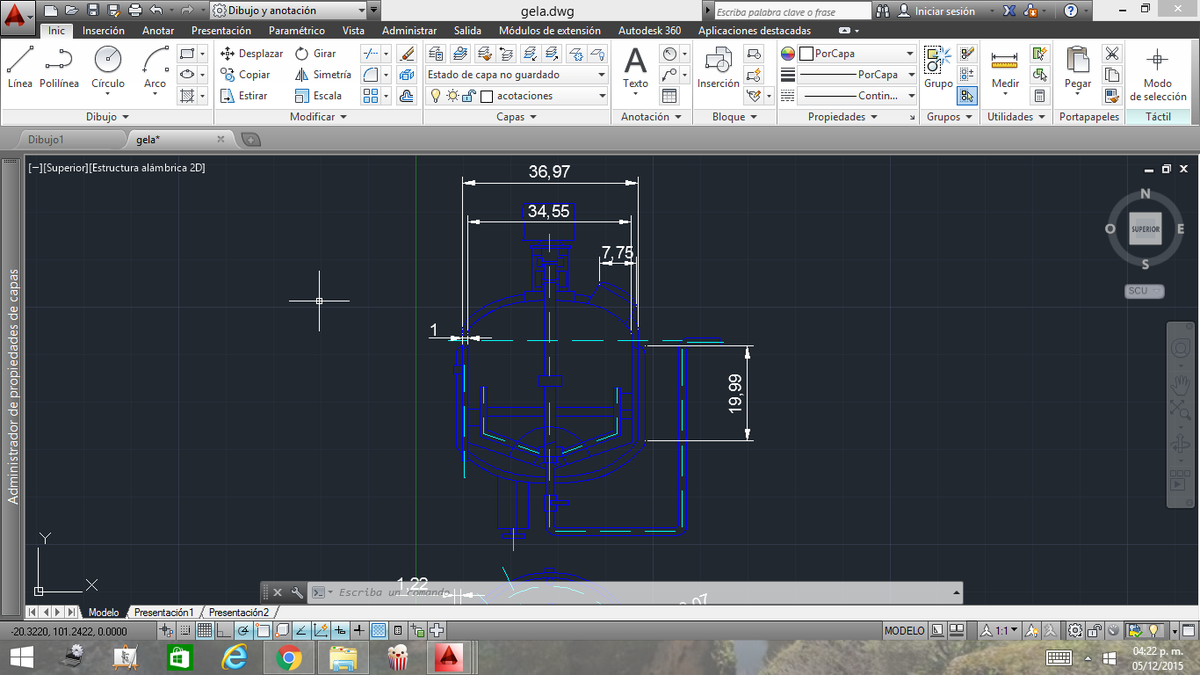Screen dimensions: 1200x675
Task: Switch to the Anotar ribbon tab
Action: pyautogui.click(x=158, y=31)
